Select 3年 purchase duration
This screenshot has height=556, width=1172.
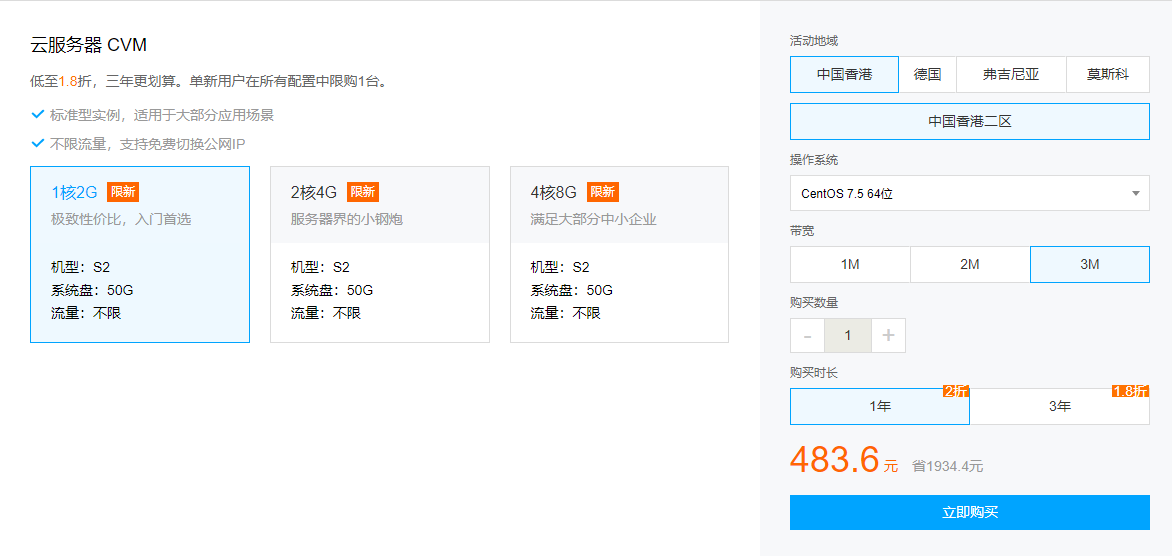click(x=1060, y=407)
